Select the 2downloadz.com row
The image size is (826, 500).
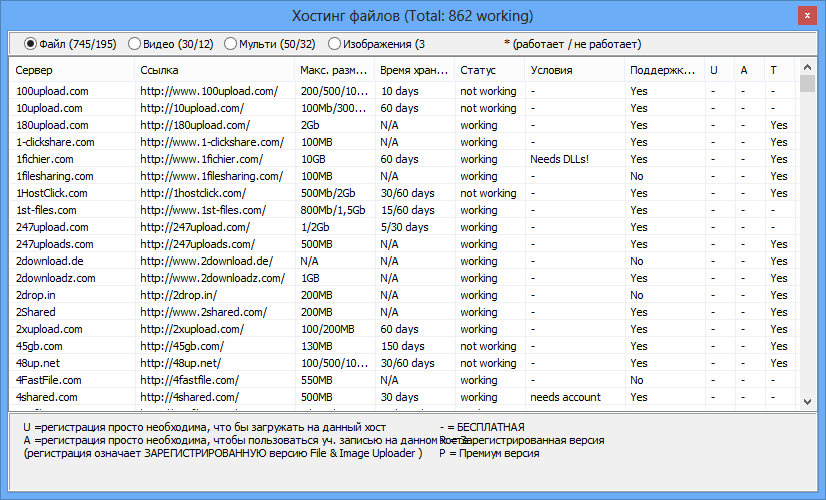click(404, 278)
